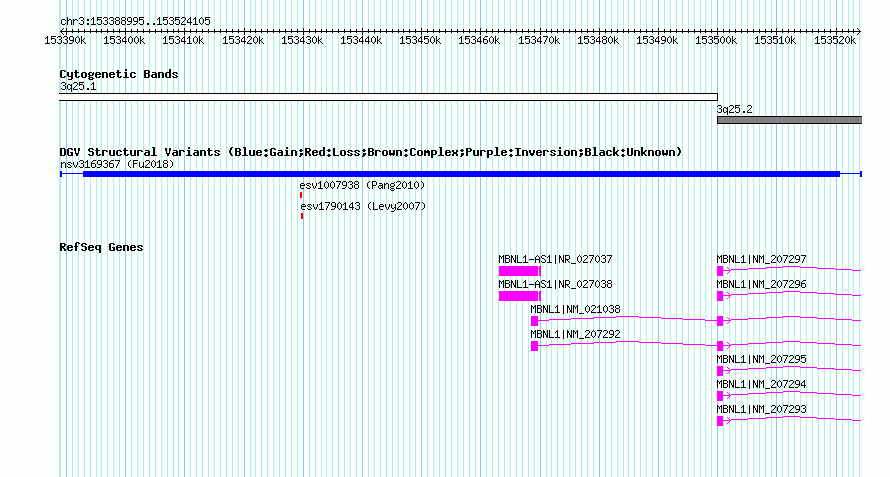
Task: Click the Cytogenetic Bands track title
Action: (119, 74)
